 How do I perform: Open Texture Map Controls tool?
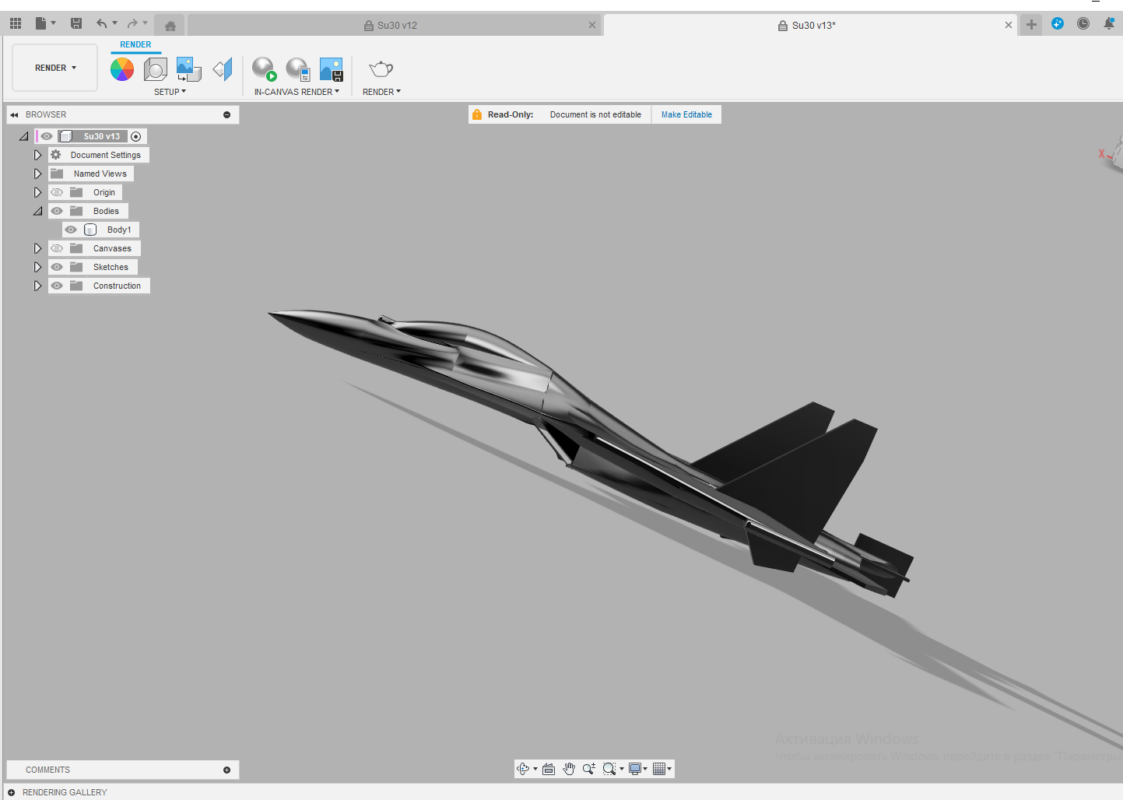click(x=223, y=69)
